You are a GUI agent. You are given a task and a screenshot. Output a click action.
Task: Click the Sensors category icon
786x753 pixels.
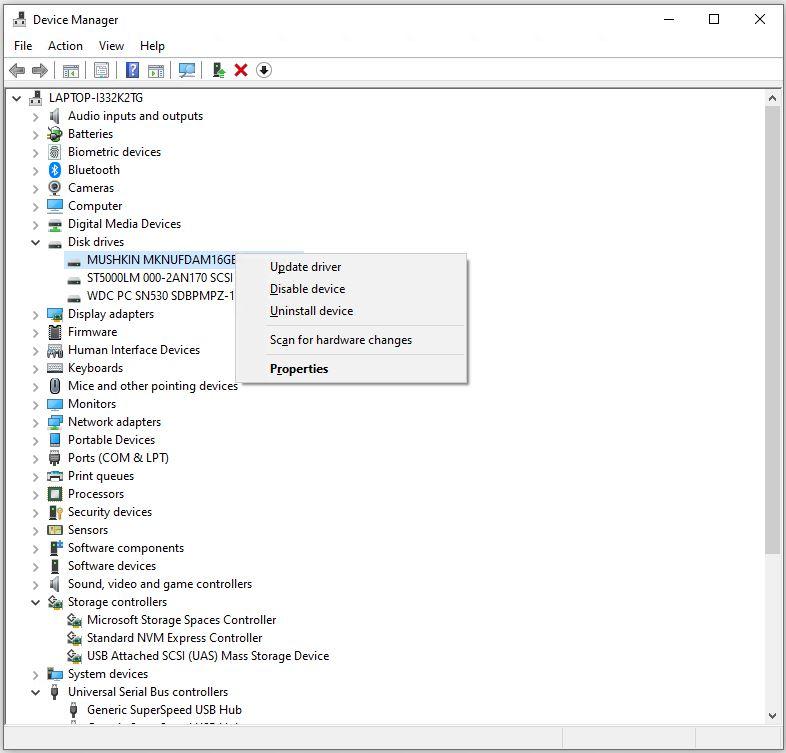[55, 530]
